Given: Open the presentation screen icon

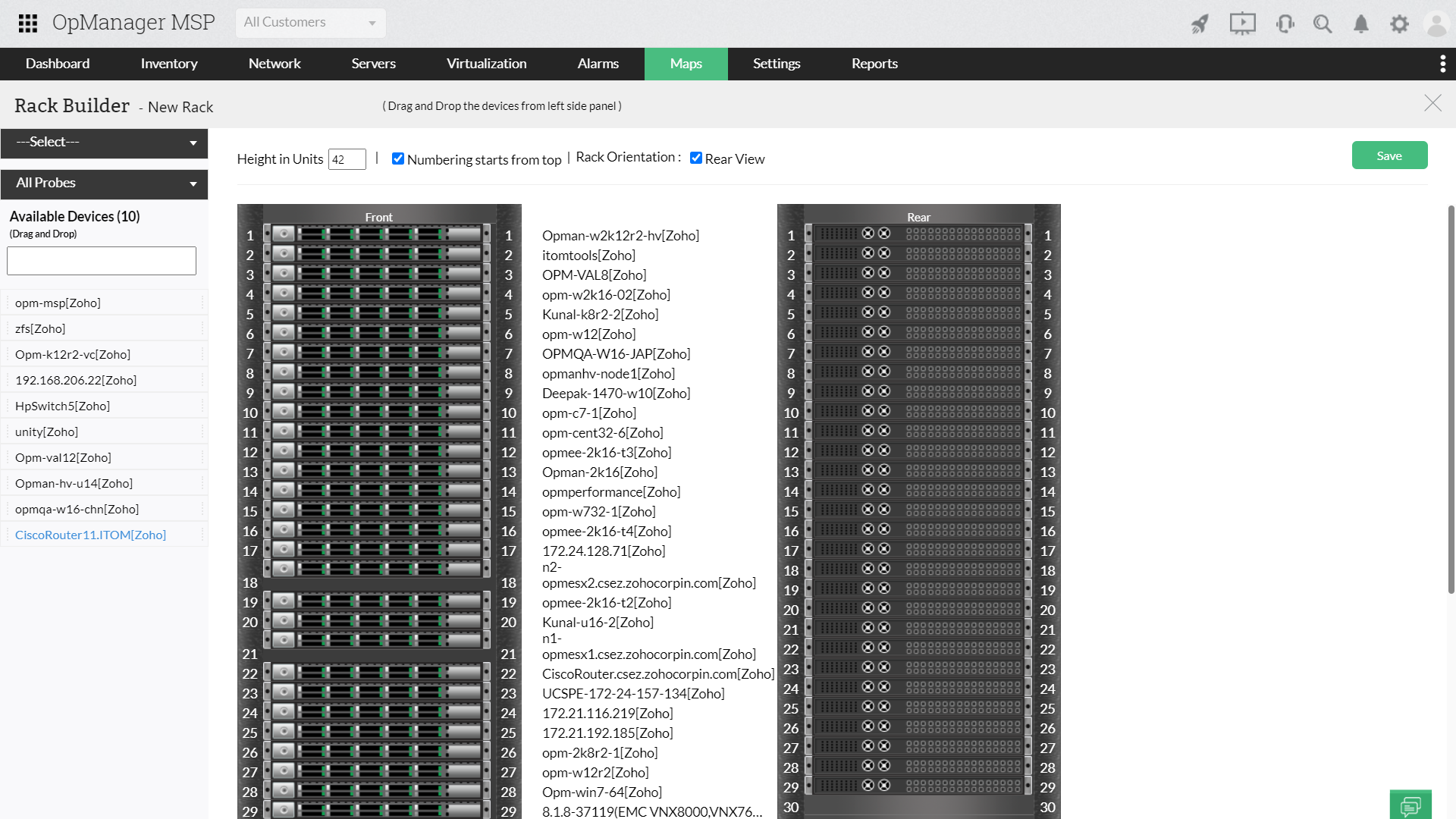Looking at the screenshot, I should tap(1242, 24).
